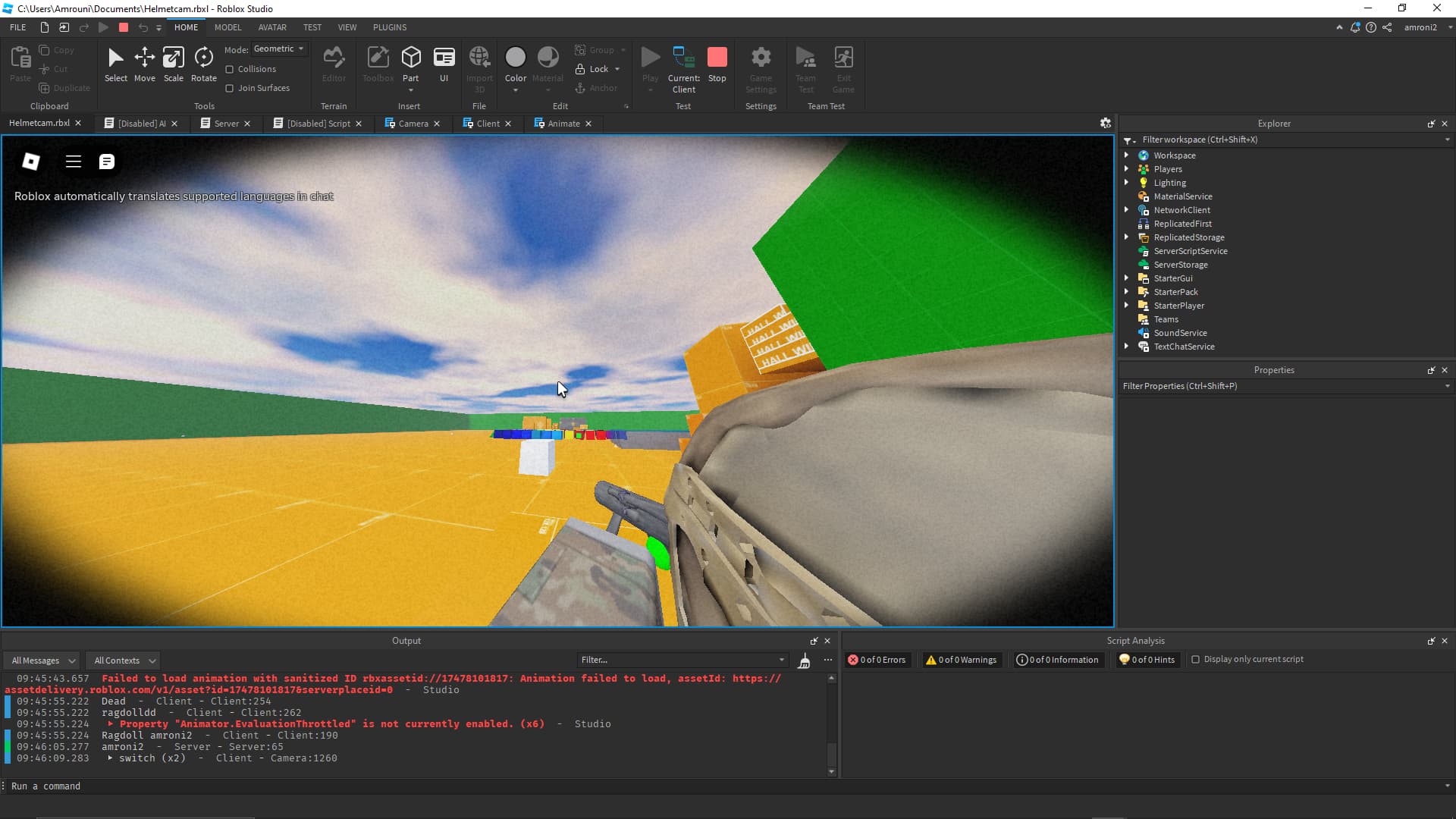Click Current: Client view switch
This screenshot has height=819, width=1456.
683,70
